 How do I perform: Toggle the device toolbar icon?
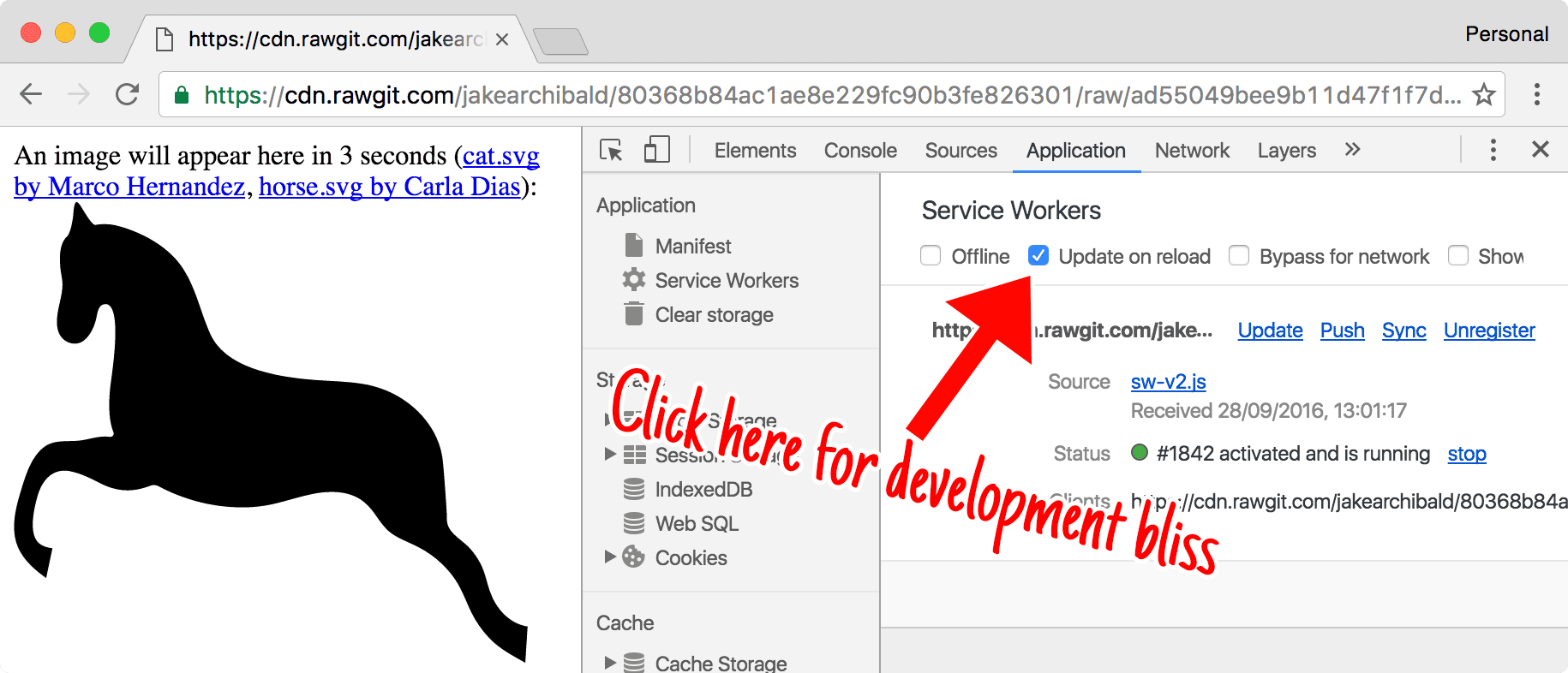656,150
